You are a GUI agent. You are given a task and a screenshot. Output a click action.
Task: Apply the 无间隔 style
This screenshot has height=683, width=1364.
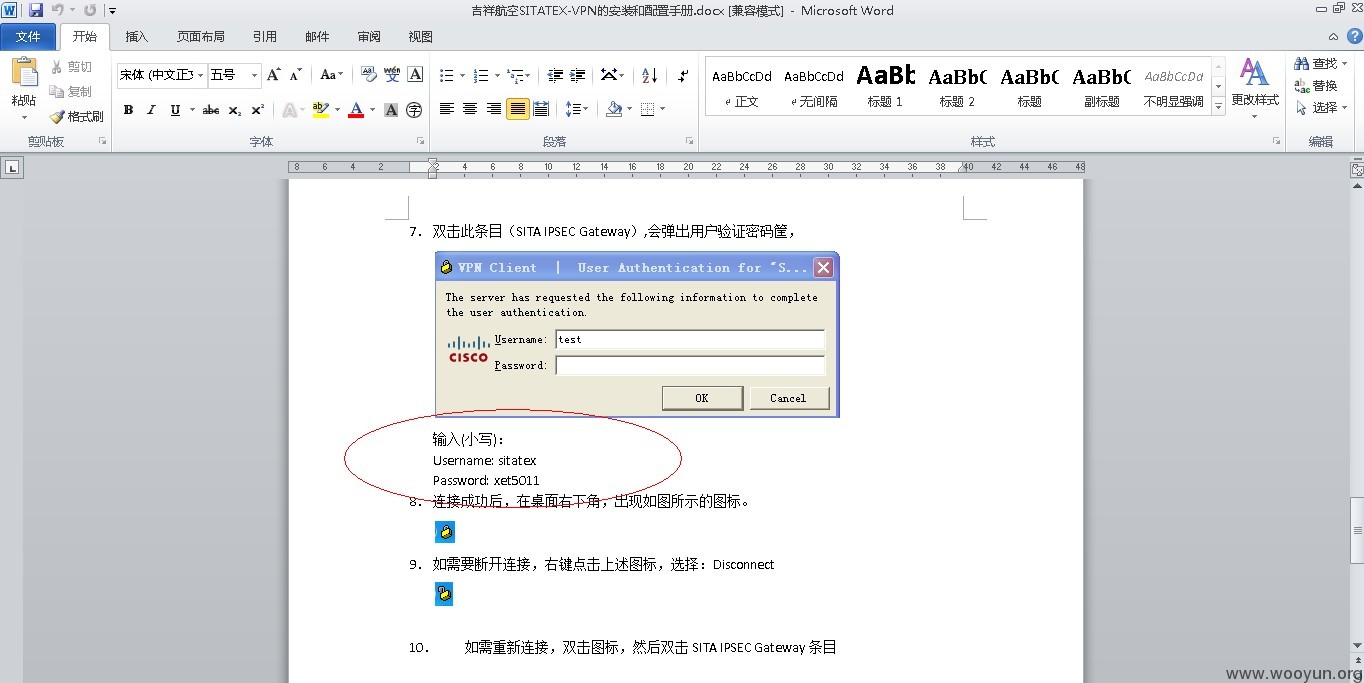point(813,86)
